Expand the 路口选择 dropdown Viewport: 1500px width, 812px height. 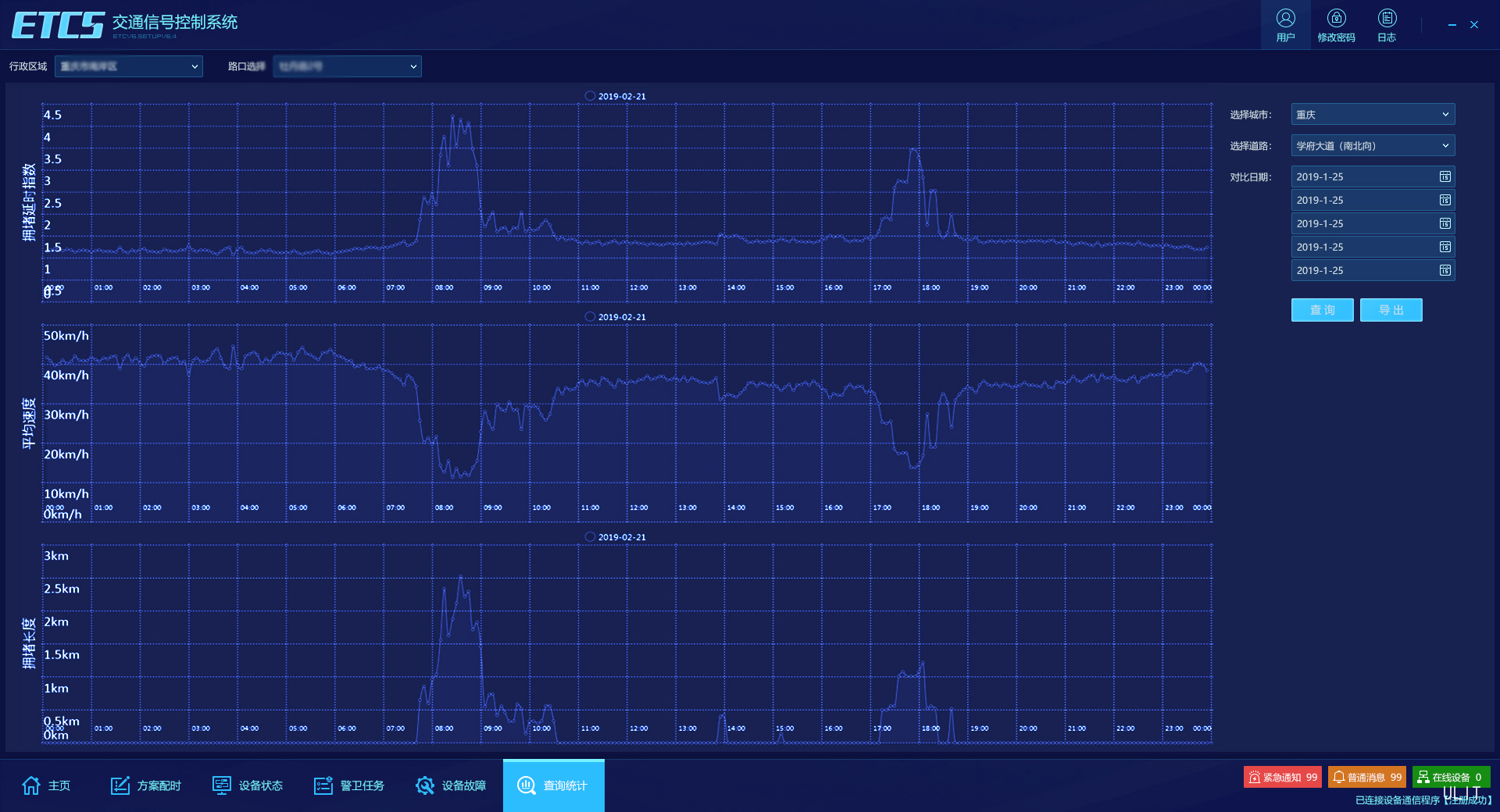[x=348, y=66]
